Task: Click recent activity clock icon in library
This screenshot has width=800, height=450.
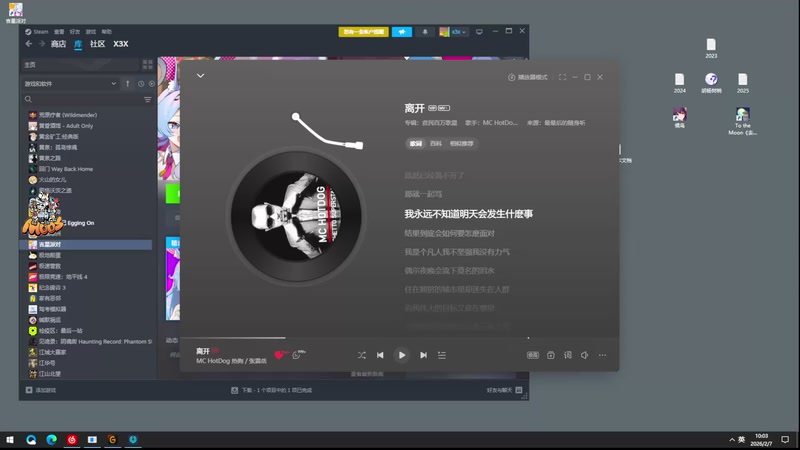Action: click(141, 84)
